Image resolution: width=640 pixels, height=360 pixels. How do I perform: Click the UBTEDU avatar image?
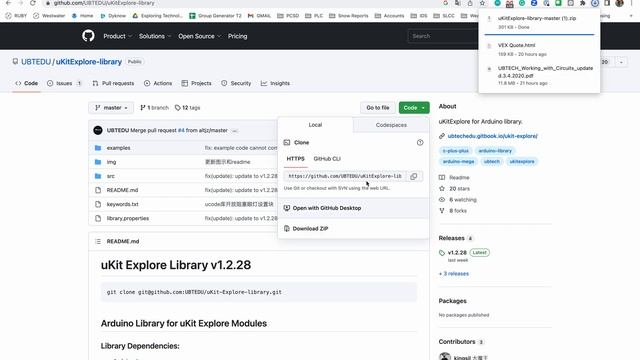pyautogui.click(x=98, y=130)
